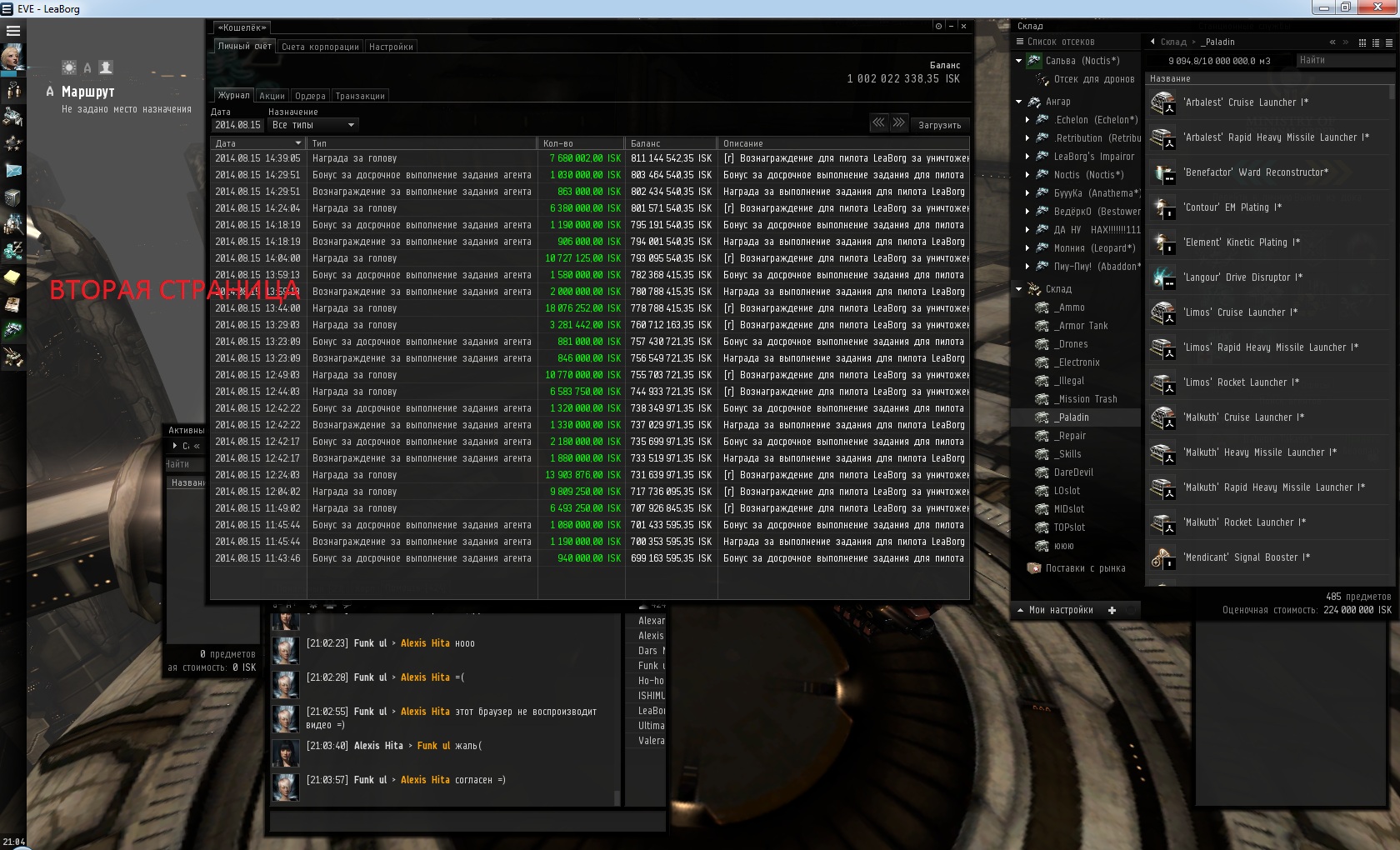This screenshot has width=1400, height=850.
Task: Open the Все типы type filter dropdown
Action: (x=313, y=125)
